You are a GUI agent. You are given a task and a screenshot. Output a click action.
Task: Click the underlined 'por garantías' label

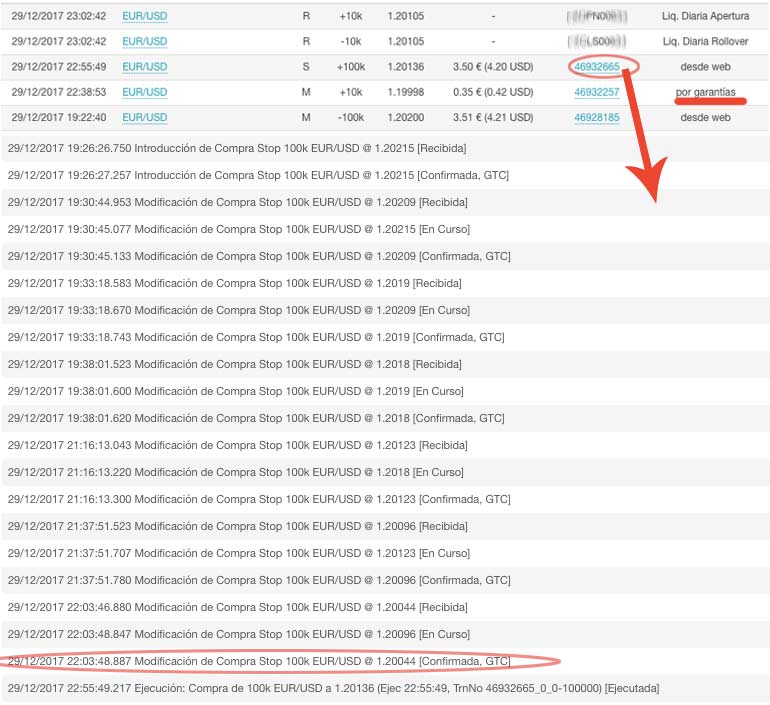click(705, 92)
